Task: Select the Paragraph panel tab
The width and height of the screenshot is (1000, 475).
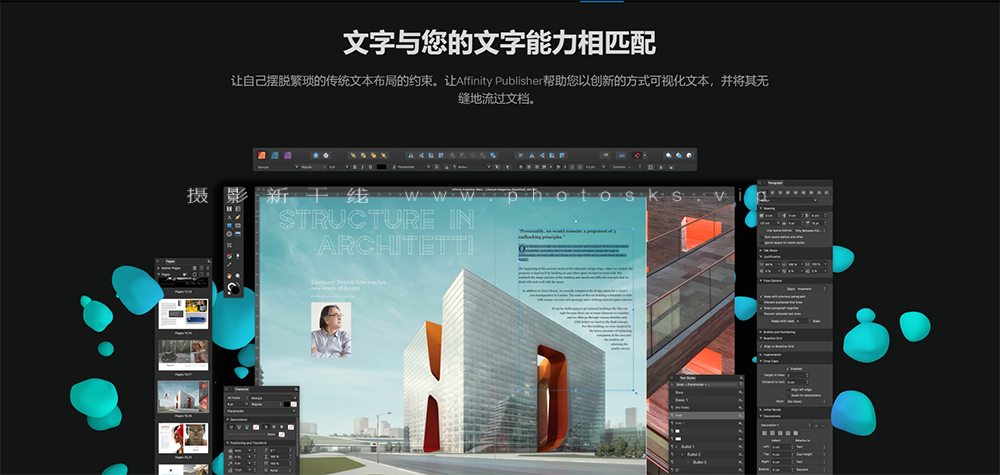Action: [775, 183]
